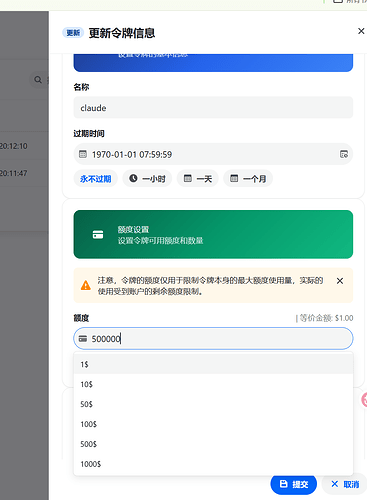Set expiry to 永不过期
This screenshot has width=367, height=500.
coord(95,179)
